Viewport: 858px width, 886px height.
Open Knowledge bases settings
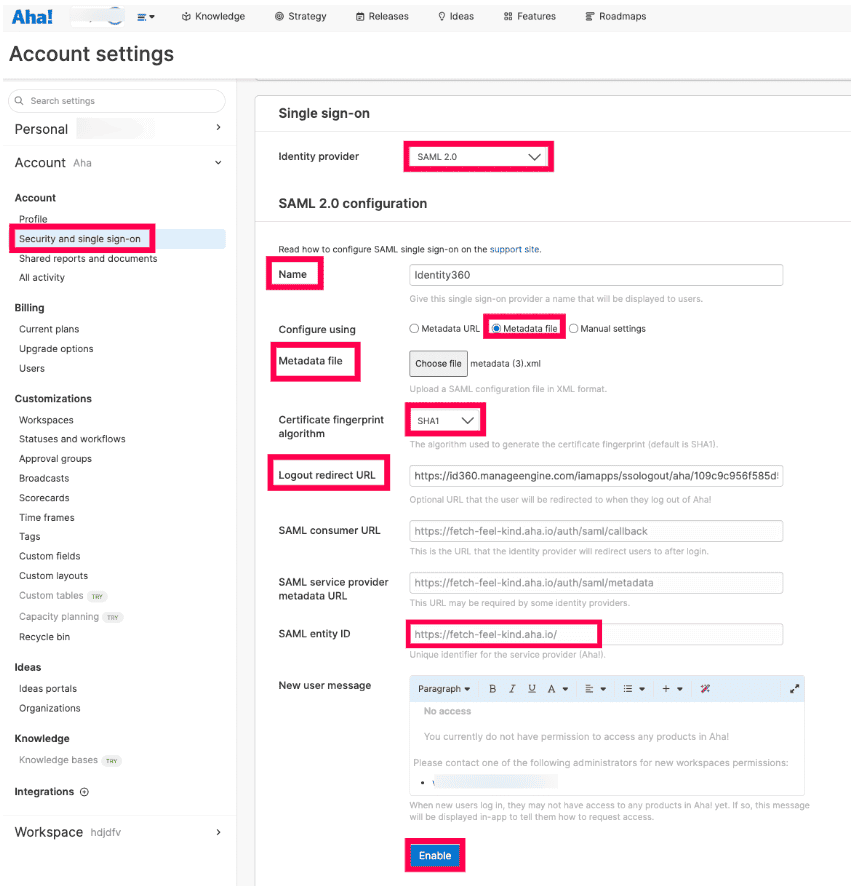pos(58,760)
